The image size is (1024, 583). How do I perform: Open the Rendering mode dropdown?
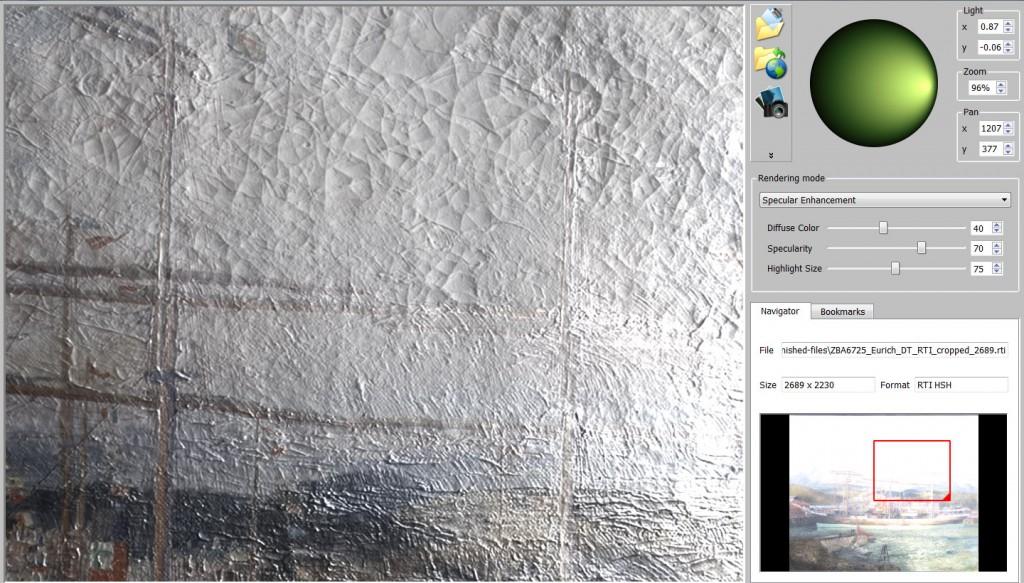tap(885, 200)
